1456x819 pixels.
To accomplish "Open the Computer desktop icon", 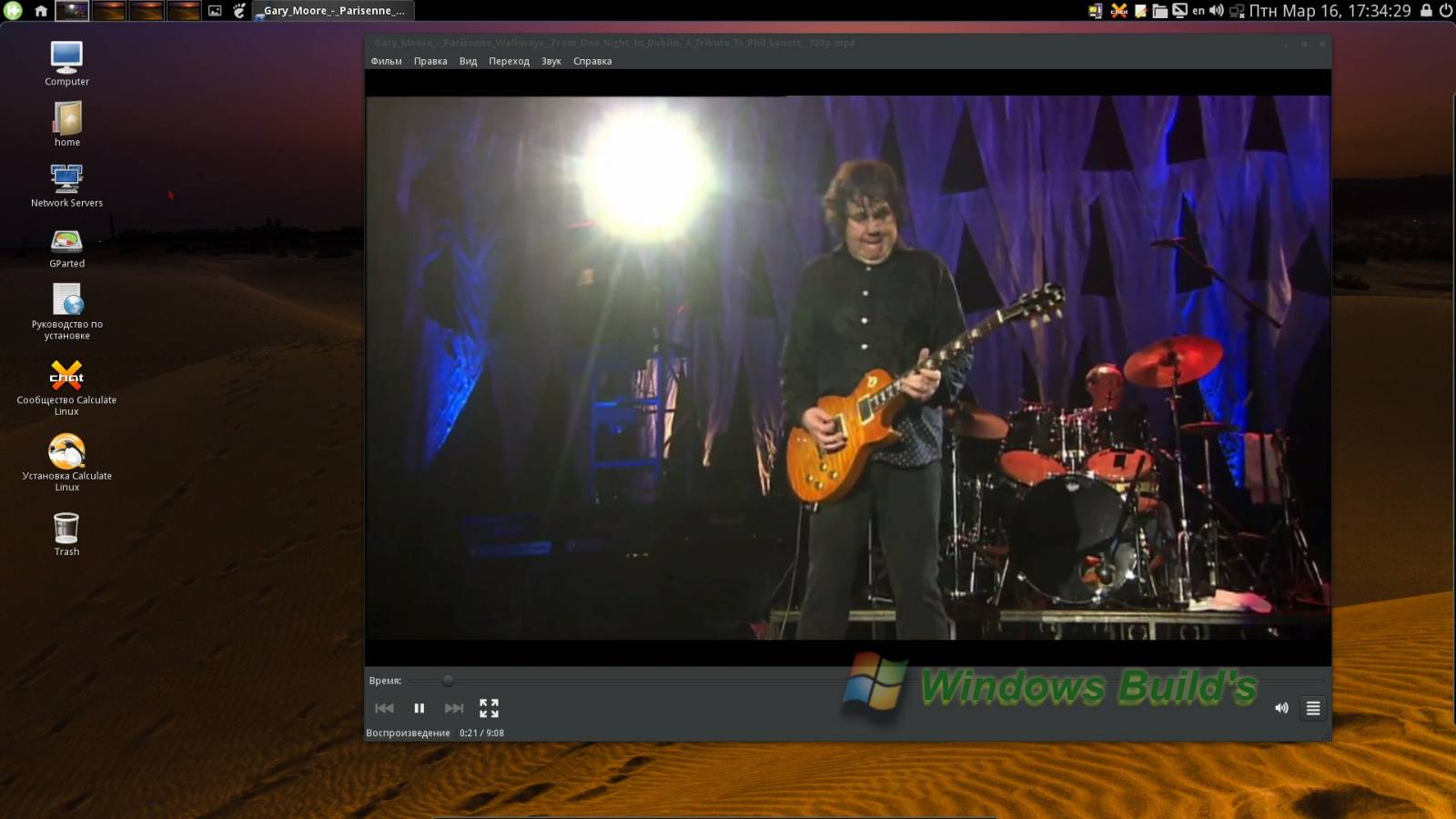I will [66, 64].
